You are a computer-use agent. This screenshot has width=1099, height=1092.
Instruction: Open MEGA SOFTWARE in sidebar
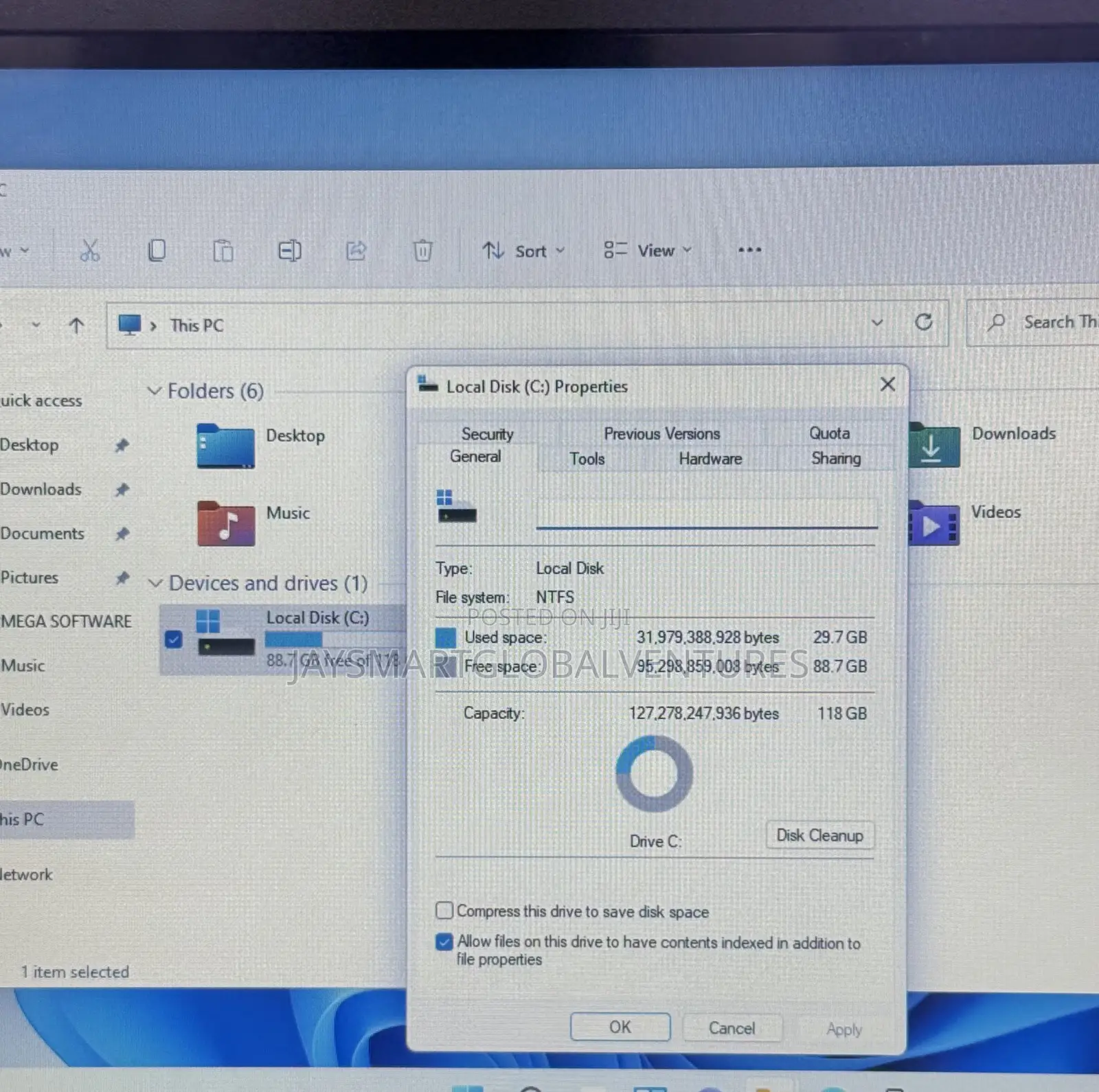click(66, 622)
